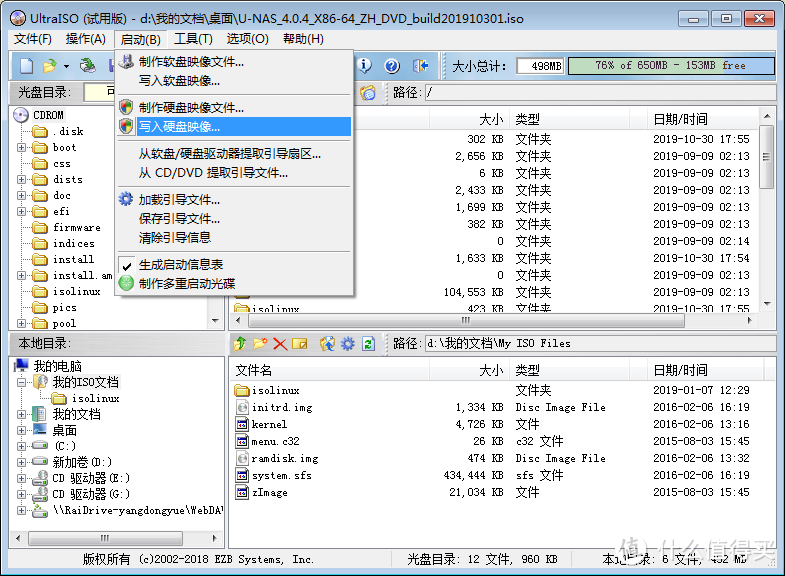Screen dimensions: 785x576
Task: Open the dropdown arrow beside Open icon
Action: 66,66
